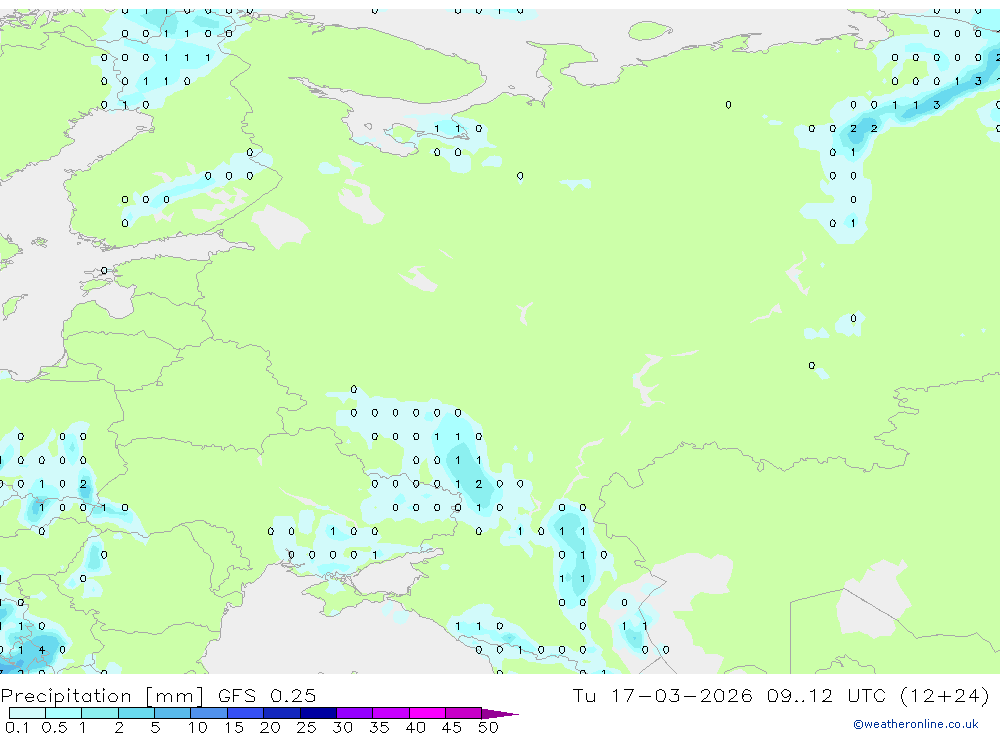This screenshot has height=733, width=1000.
Task: Click the date '17-03-2026' in the caption
Action: pyautogui.click(x=682, y=695)
